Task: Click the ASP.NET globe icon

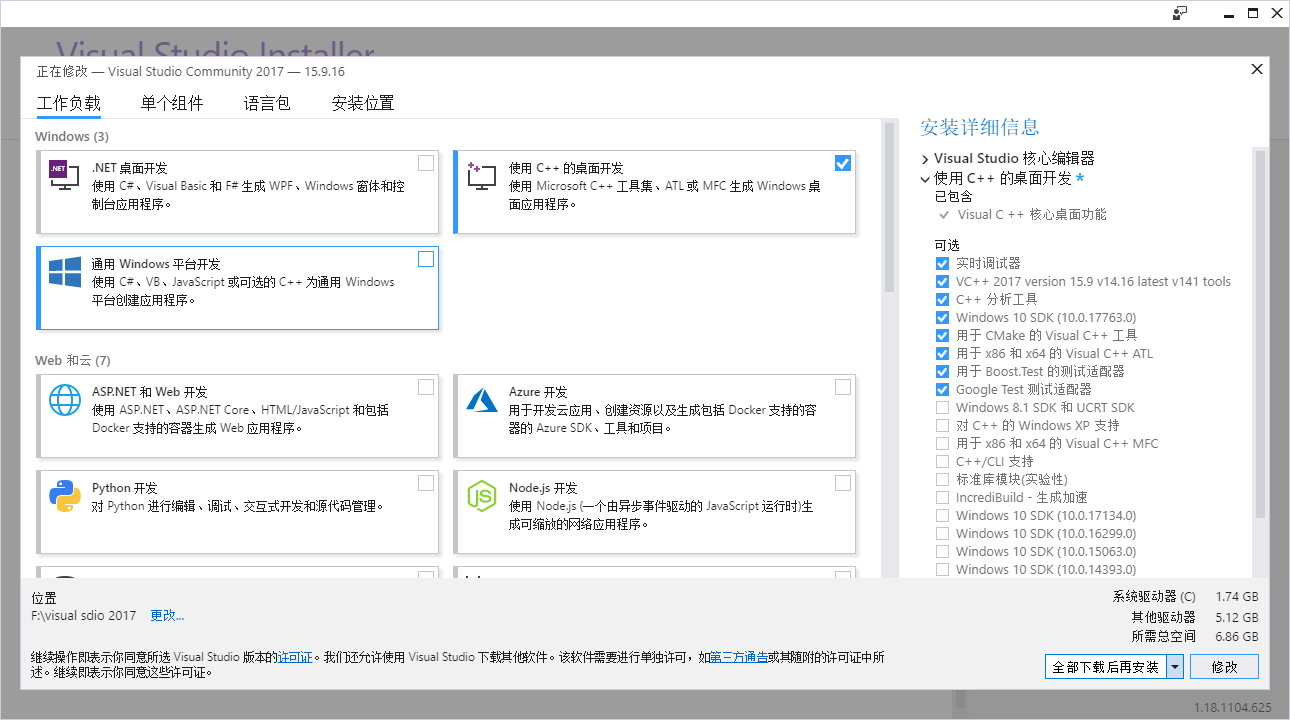Action: point(64,400)
